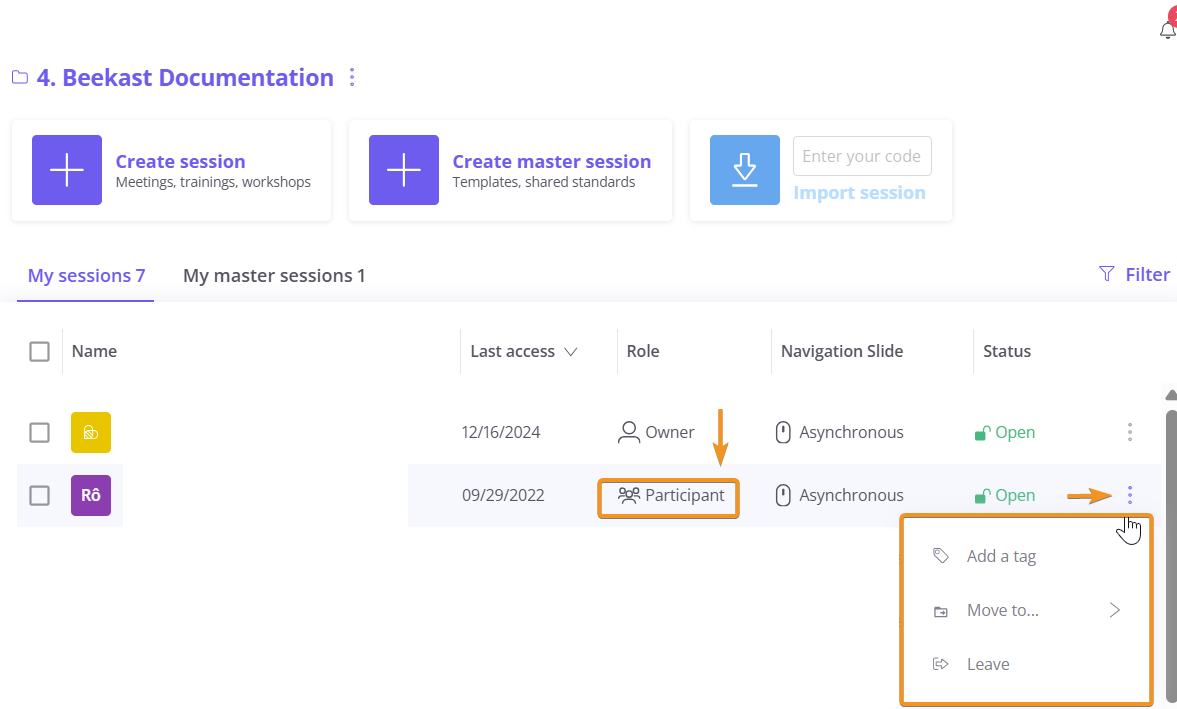Click the blue download Import session icon
The image size is (1177, 709).
coord(745,170)
